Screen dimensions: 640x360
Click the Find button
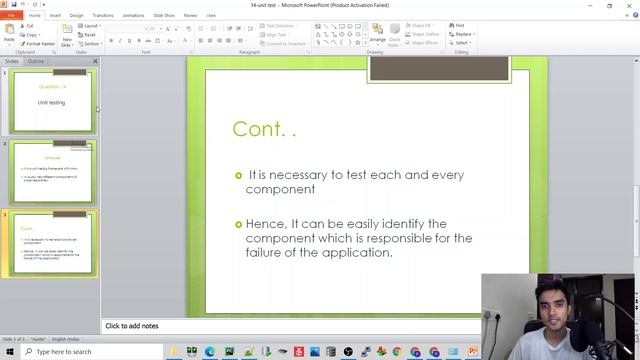click(x=457, y=25)
